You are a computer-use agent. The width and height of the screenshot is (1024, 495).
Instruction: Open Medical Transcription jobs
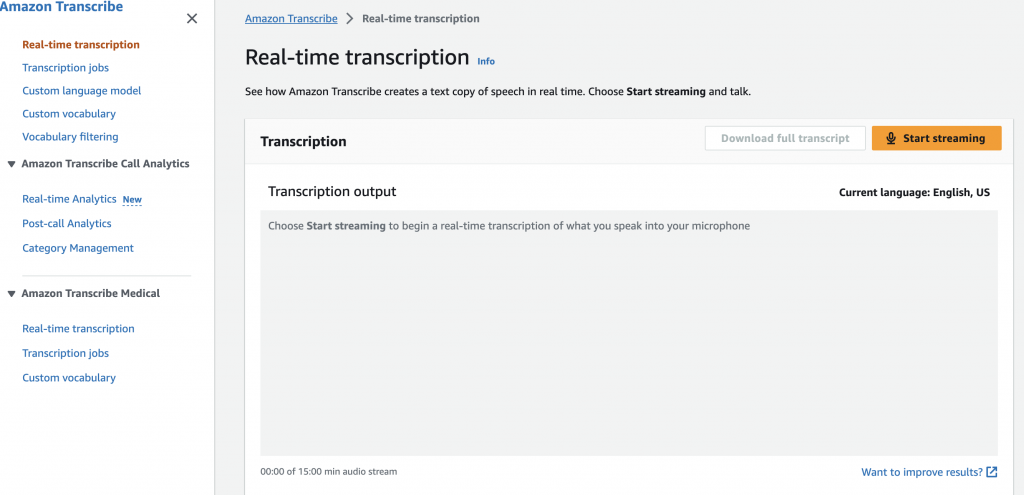click(66, 353)
